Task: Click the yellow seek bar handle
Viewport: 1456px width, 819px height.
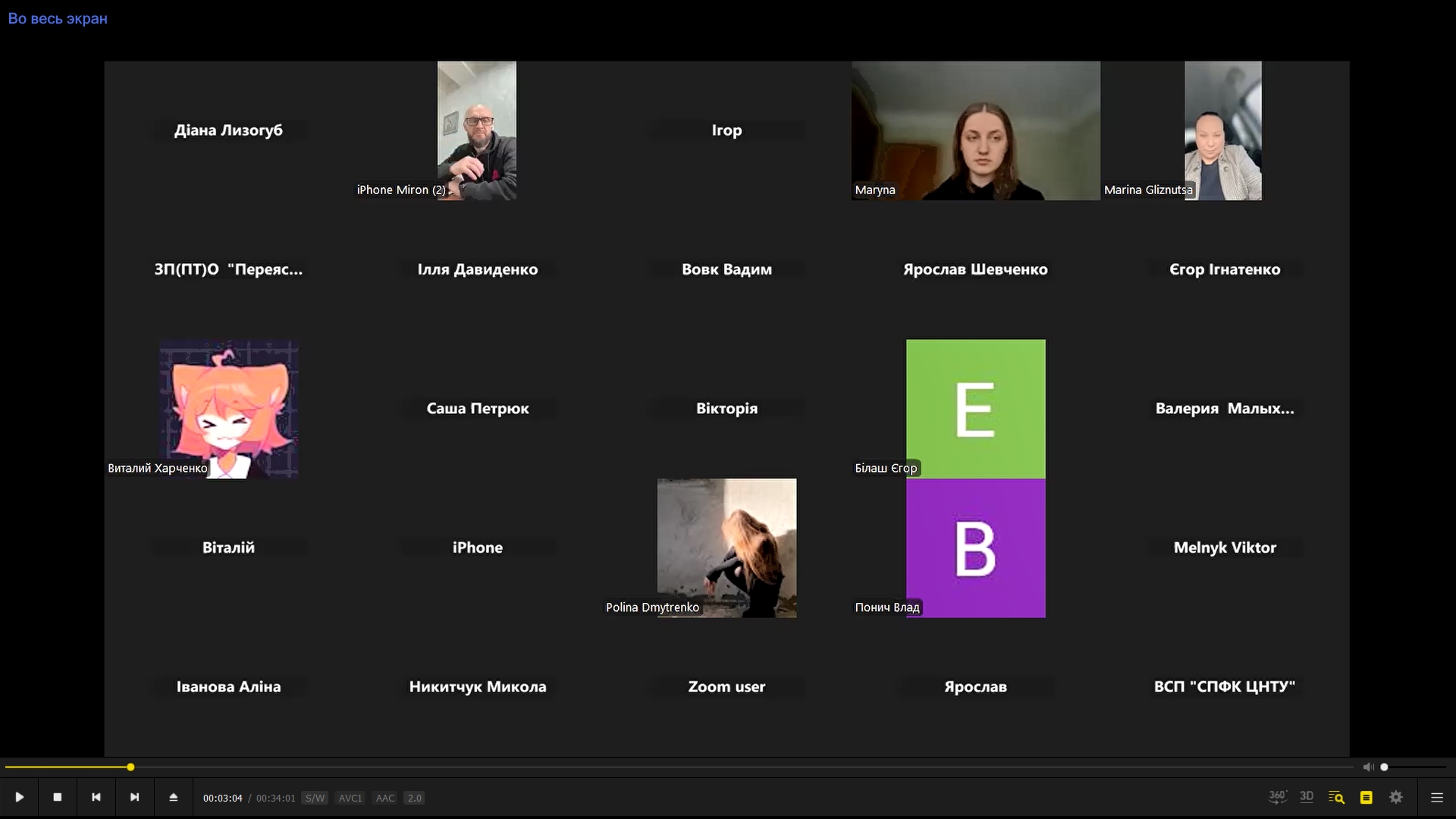Action: coord(130,767)
